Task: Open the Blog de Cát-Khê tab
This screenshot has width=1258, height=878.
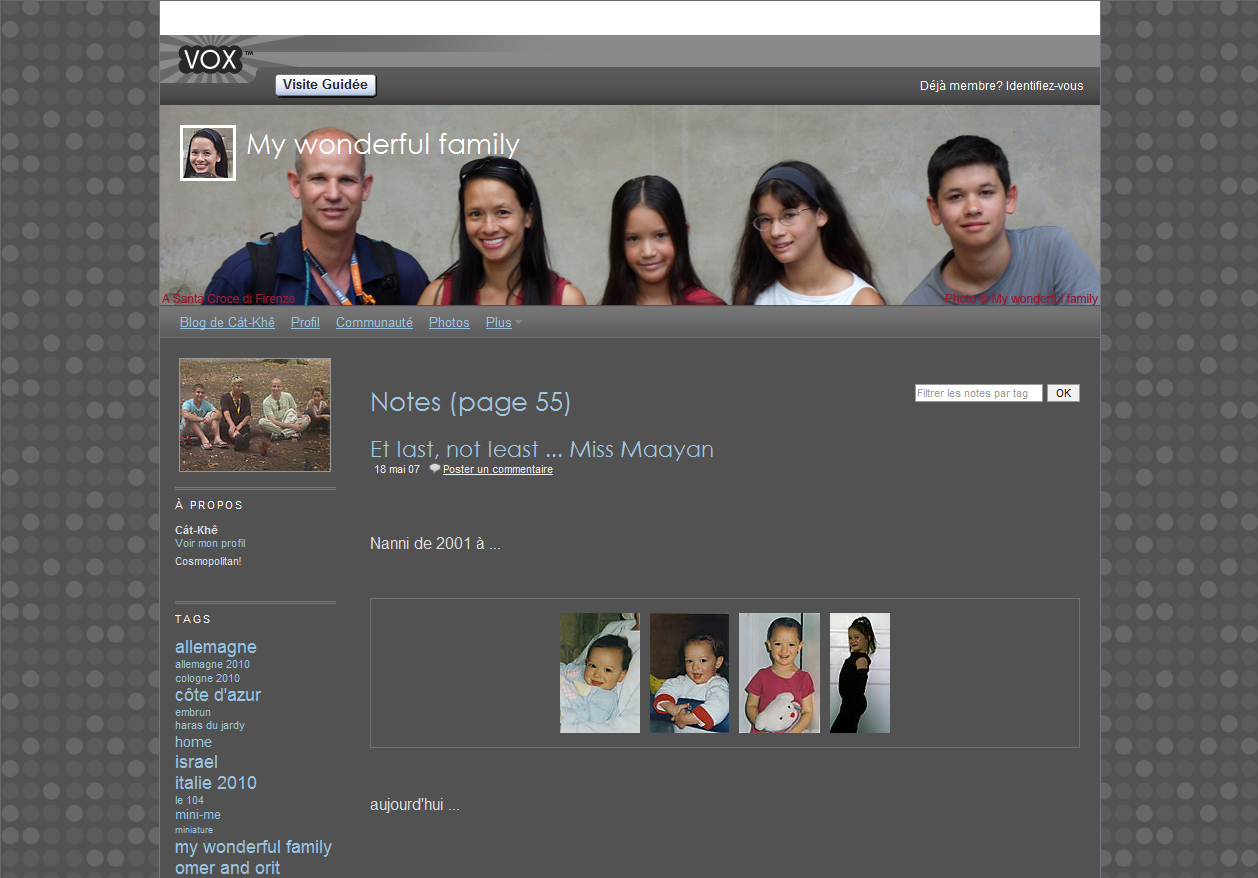Action: point(227,323)
